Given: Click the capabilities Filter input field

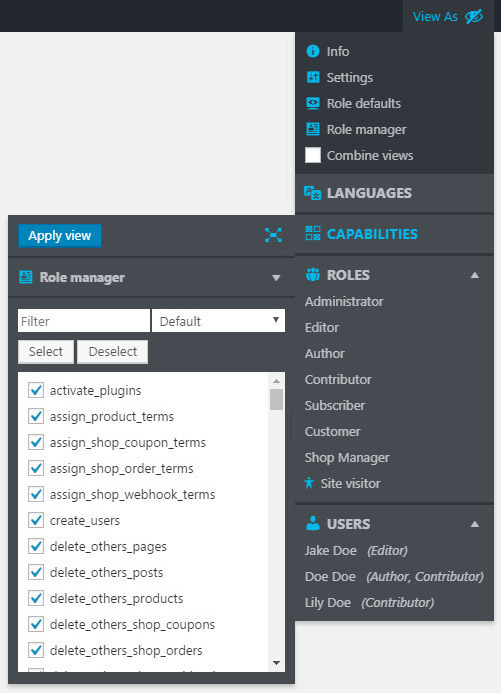Looking at the screenshot, I should [84, 321].
